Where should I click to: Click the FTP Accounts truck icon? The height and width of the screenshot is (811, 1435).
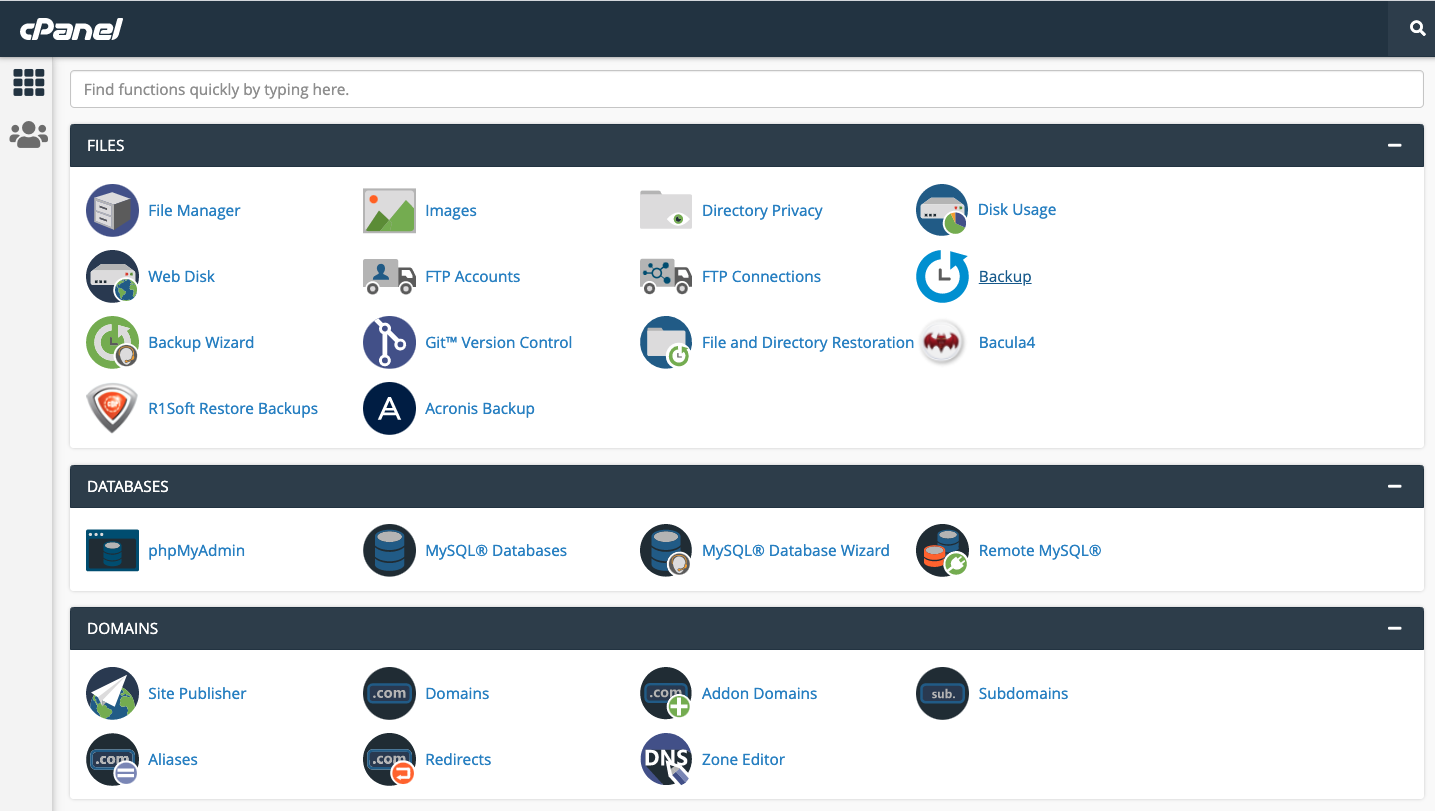pos(389,276)
